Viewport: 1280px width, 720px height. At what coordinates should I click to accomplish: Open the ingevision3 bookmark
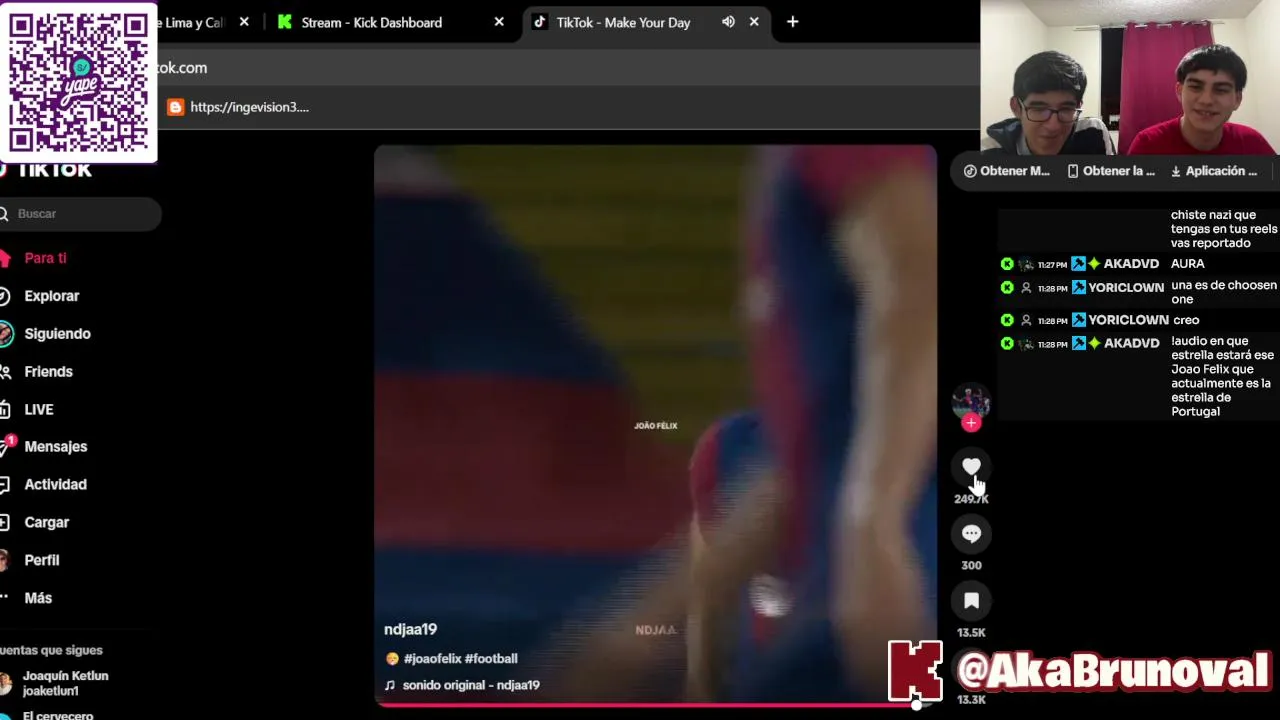[x=239, y=107]
